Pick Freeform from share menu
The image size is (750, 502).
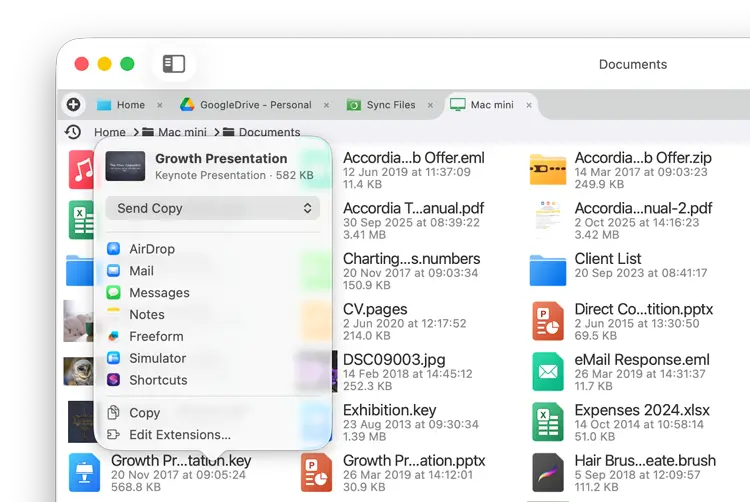156,336
